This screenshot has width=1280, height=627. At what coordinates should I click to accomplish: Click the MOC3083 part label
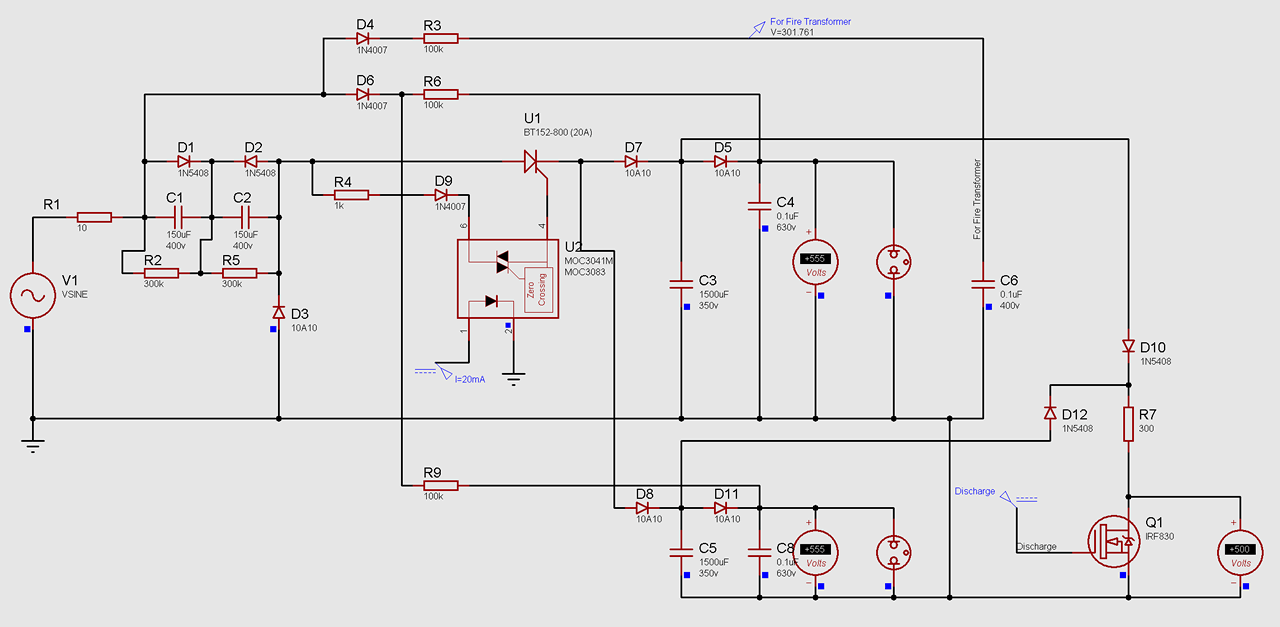(584, 272)
